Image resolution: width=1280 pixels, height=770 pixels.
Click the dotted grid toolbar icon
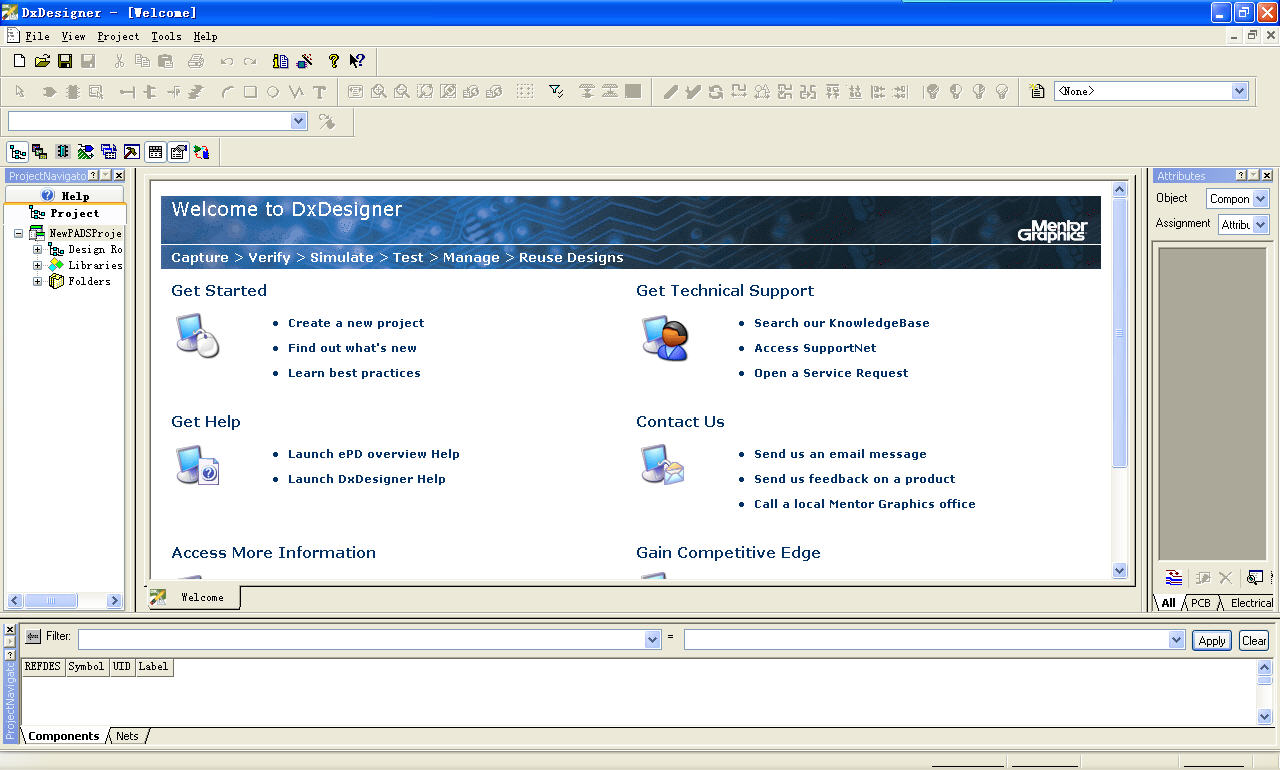[525, 91]
